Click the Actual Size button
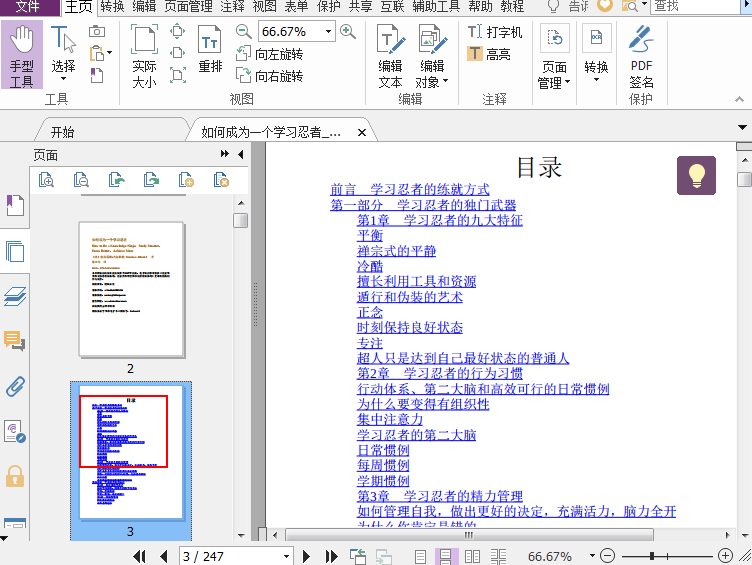Viewport: 752px width, 565px height. pyautogui.click(x=144, y=57)
